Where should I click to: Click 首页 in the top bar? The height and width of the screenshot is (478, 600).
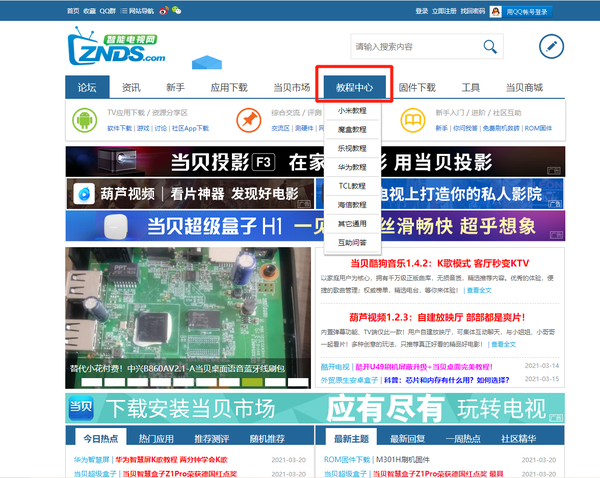coord(73,11)
